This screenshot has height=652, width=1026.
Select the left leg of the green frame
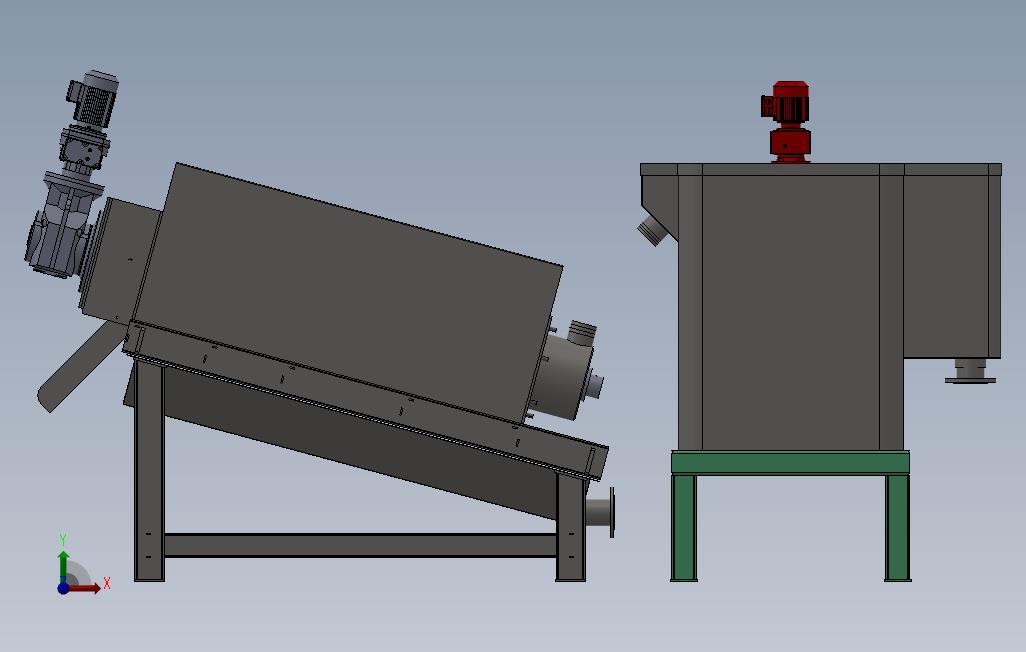(684, 528)
